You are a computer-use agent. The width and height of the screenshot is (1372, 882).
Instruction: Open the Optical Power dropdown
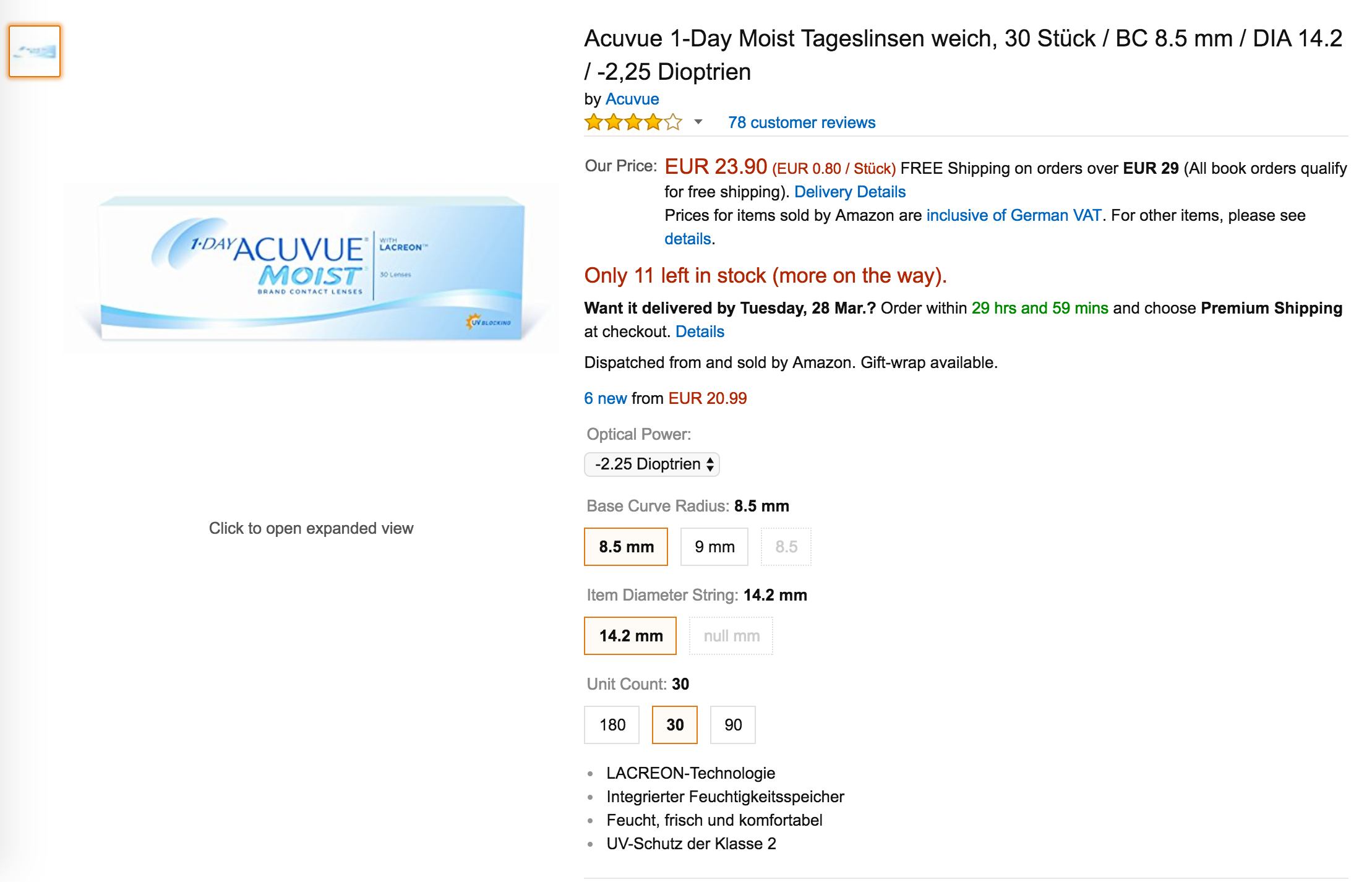point(652,464)
